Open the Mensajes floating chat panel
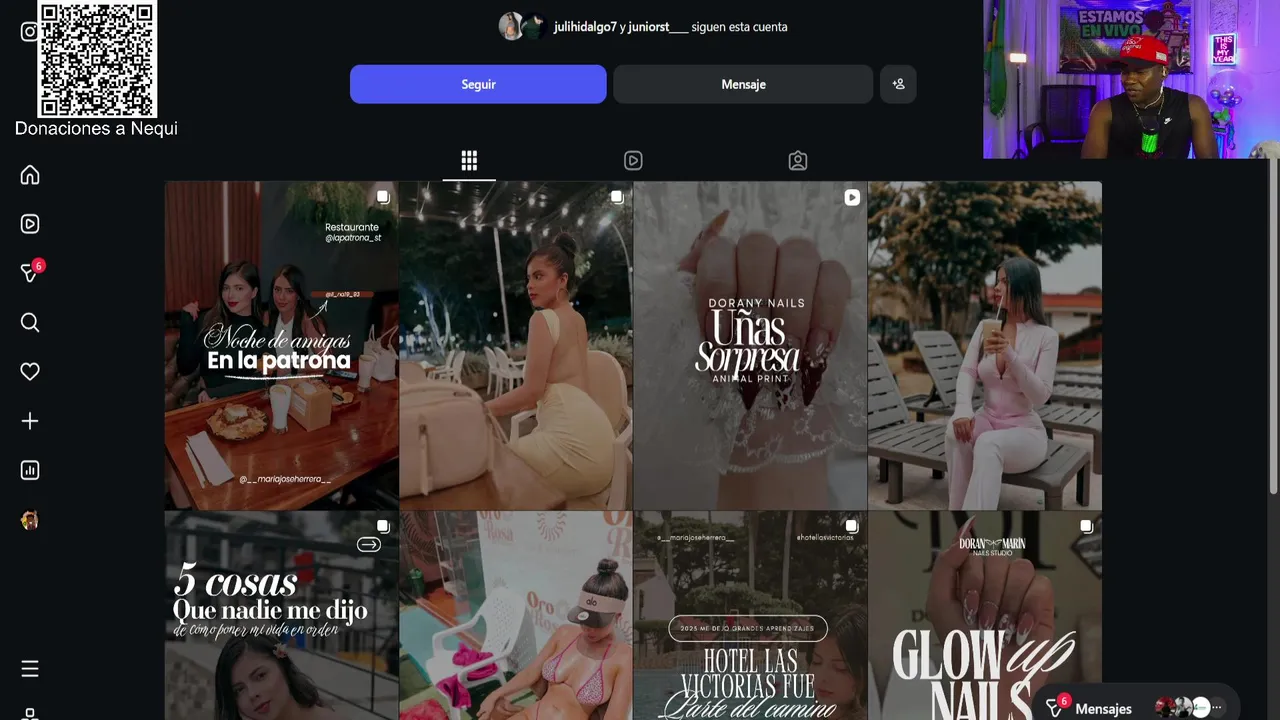The height and width of the screenshot is (720, 1280). tap(1103, 708)
